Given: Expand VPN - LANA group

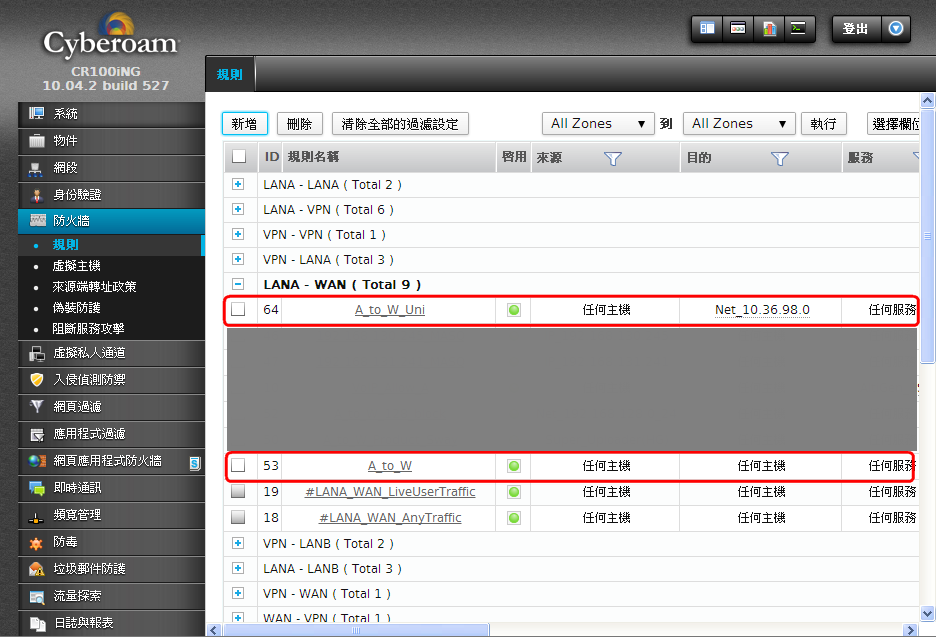Looking at the screenshot, I should pyautogui.click(x=238, y=260).
